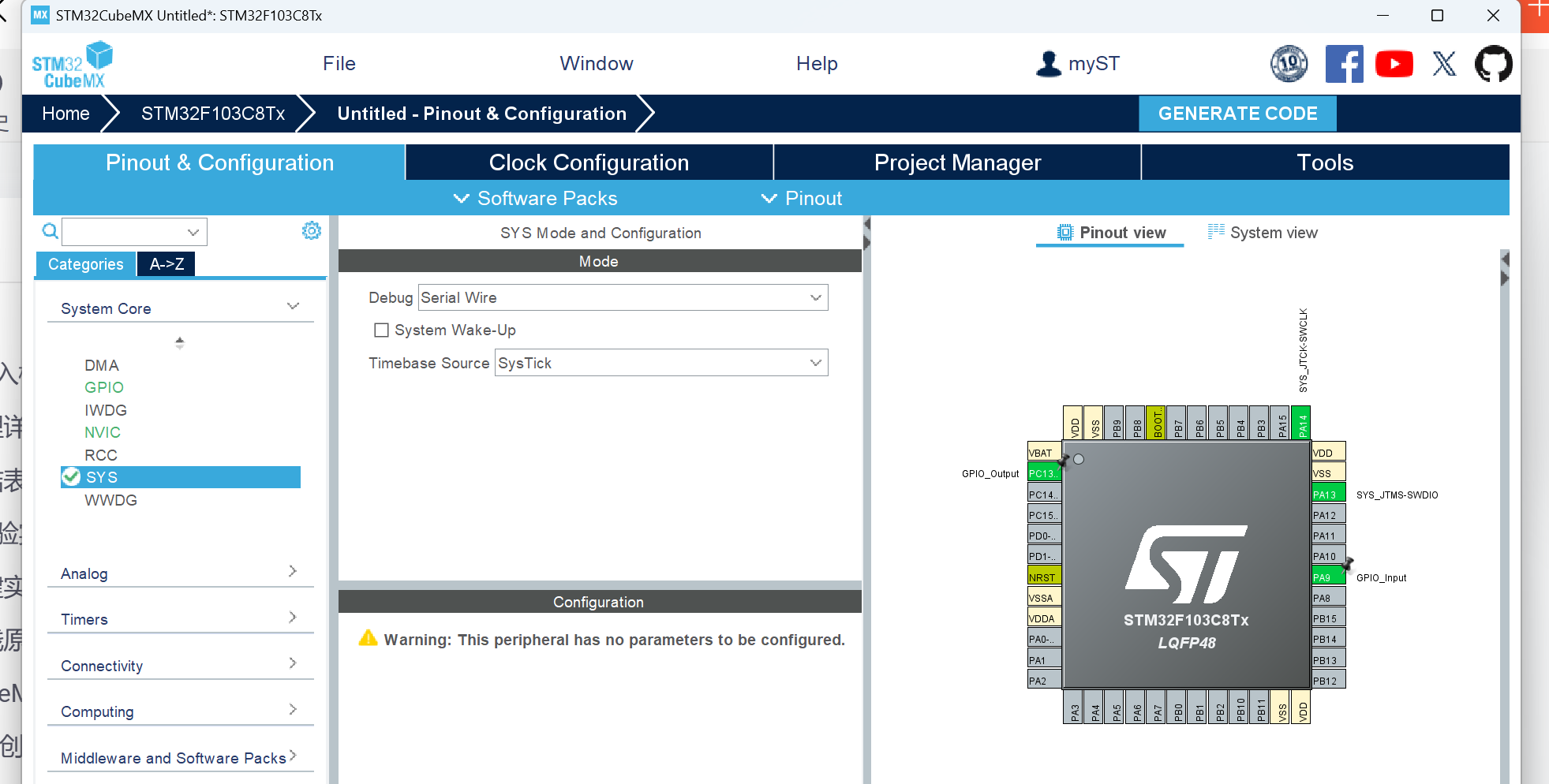The image size is (1549, 784).
Task: Open the Debug dropdown
Action: click(x=623, y=297)
